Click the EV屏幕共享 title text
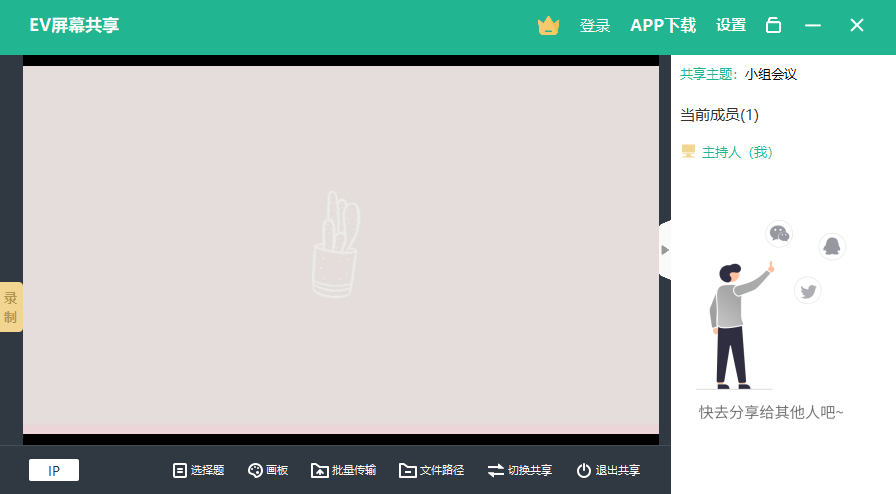Screen dimensions: 896x494 [x=74, y=25]
